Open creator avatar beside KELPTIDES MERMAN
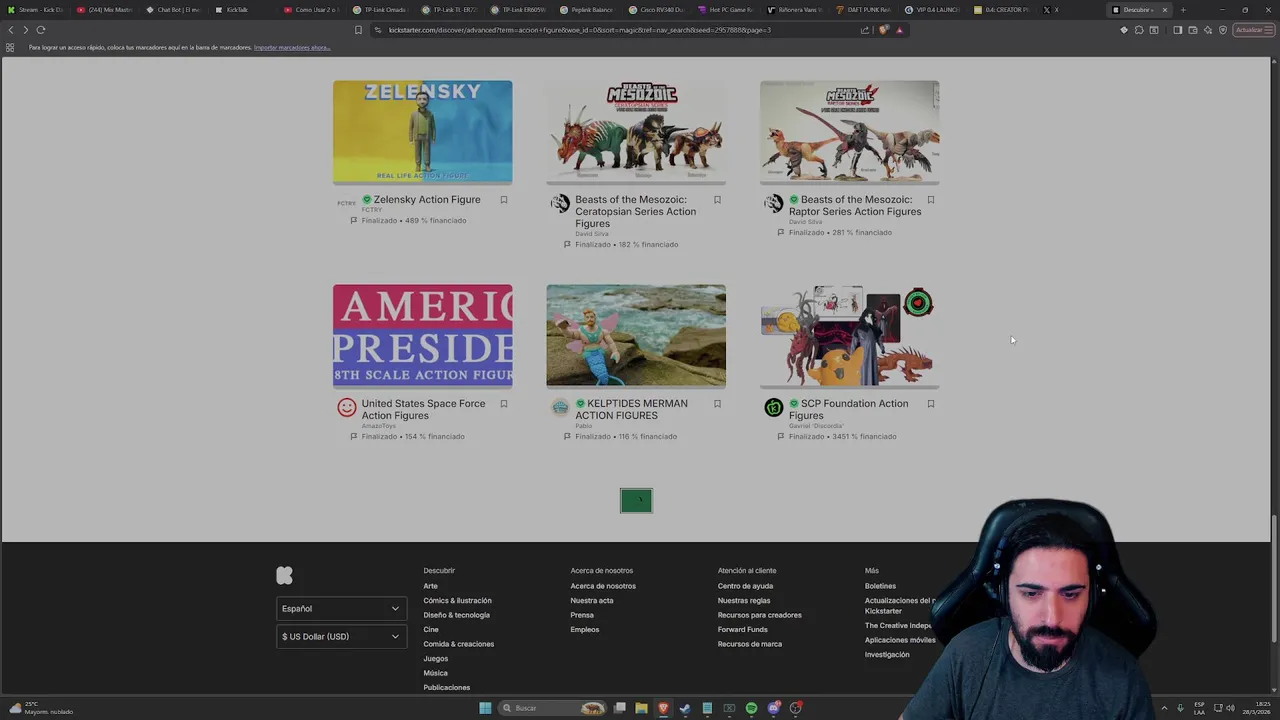The width and height of the screenshot is (1280, 720). coord(560,407)
